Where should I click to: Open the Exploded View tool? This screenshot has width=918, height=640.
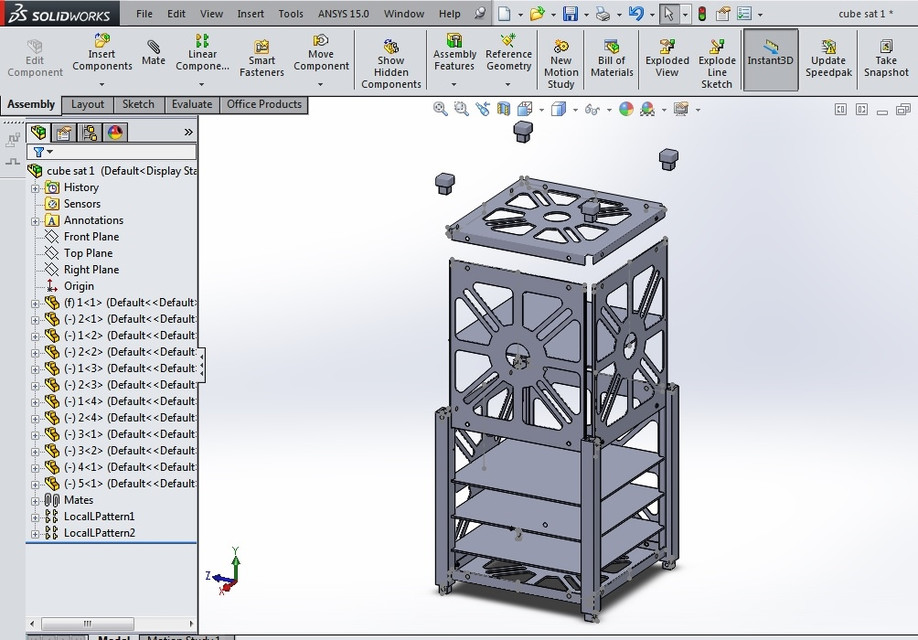(667, 55)
